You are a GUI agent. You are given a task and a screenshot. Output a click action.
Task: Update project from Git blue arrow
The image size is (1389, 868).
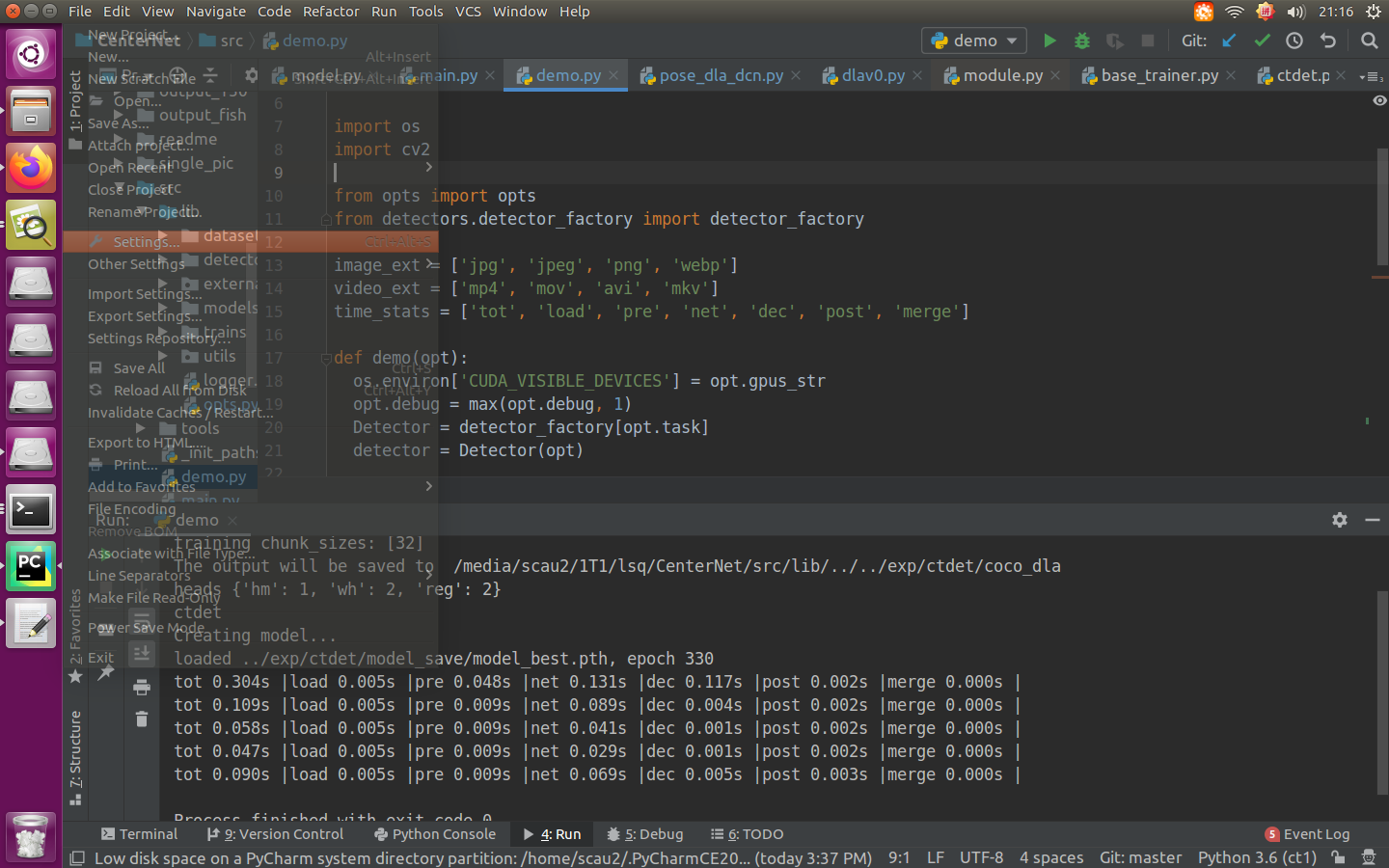[x=1227, y=41]
